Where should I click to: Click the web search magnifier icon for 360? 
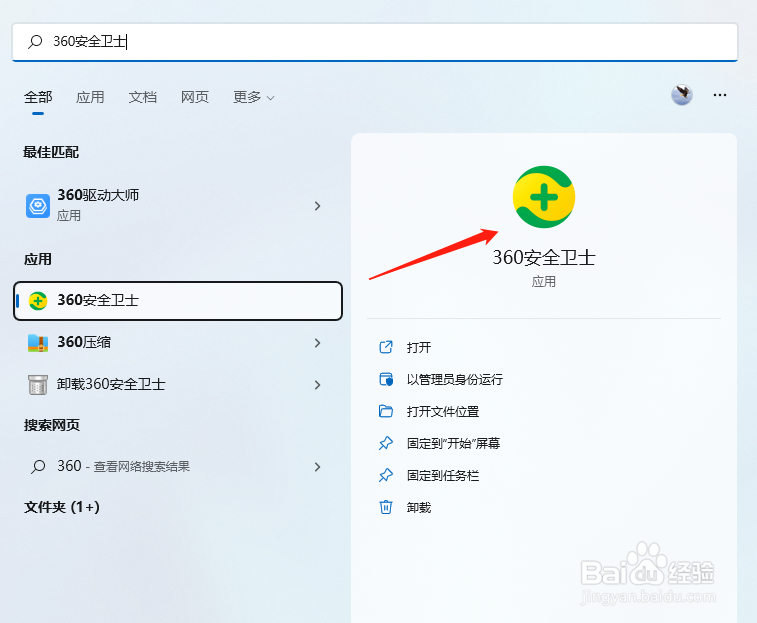point(38,467)
